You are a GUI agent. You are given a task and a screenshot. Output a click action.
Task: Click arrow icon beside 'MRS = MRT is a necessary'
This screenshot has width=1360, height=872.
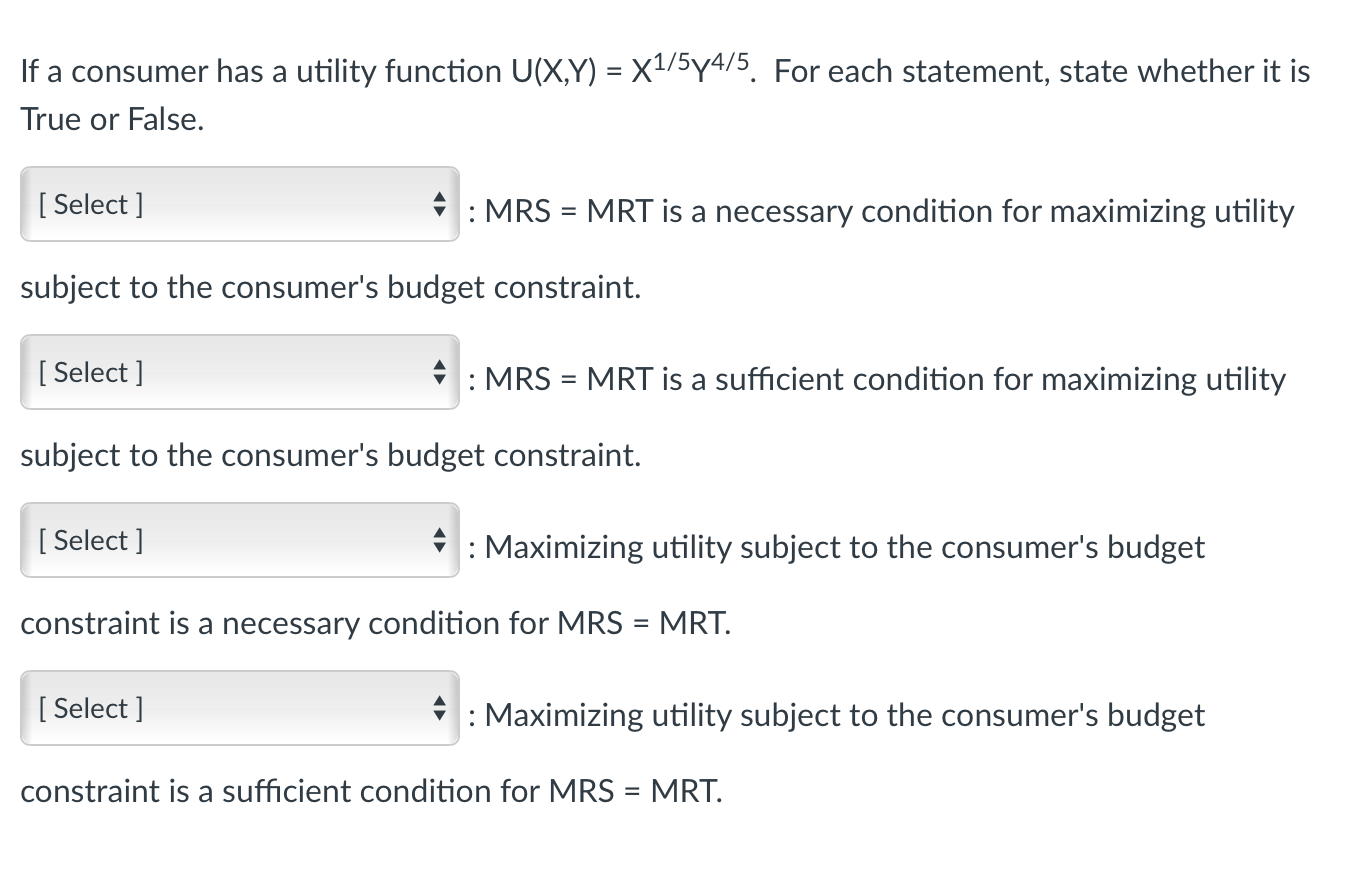click(438, 205)
